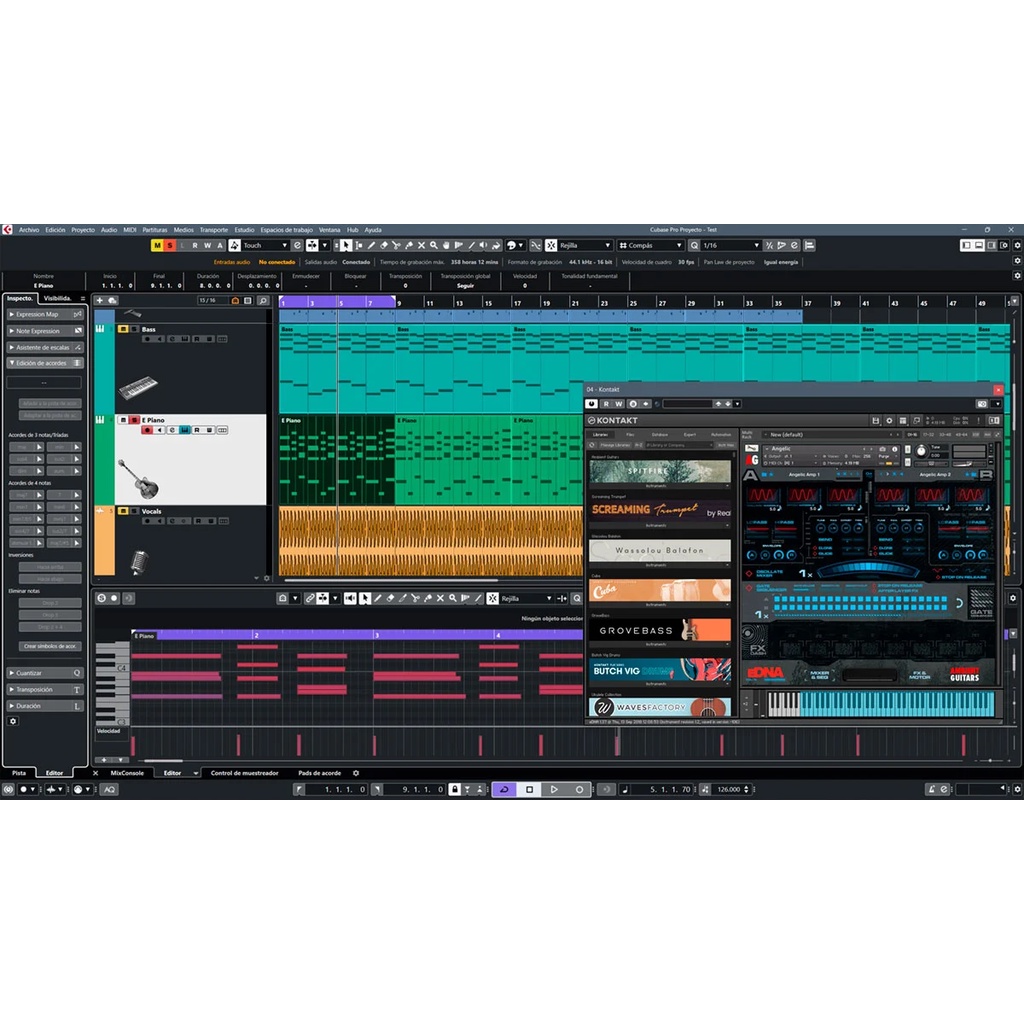Open the Transporte menu
The width and height of the screenshot is (1024, 1024).
(x=214, y=230)
